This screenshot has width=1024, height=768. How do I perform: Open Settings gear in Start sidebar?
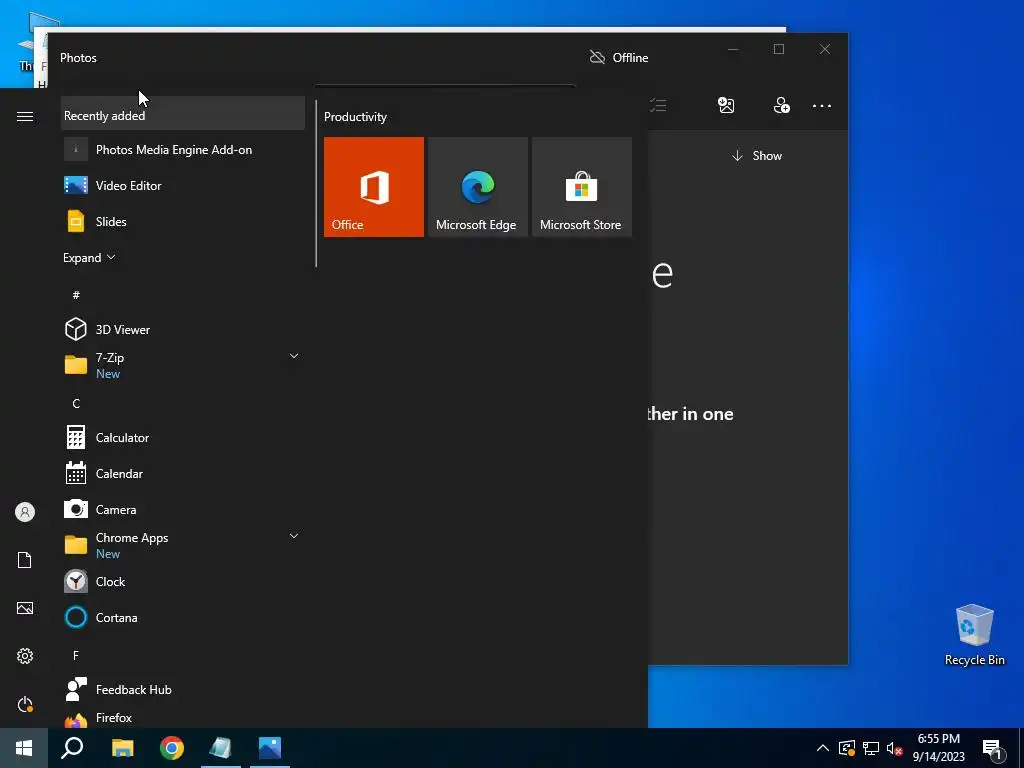pos(25,656)
